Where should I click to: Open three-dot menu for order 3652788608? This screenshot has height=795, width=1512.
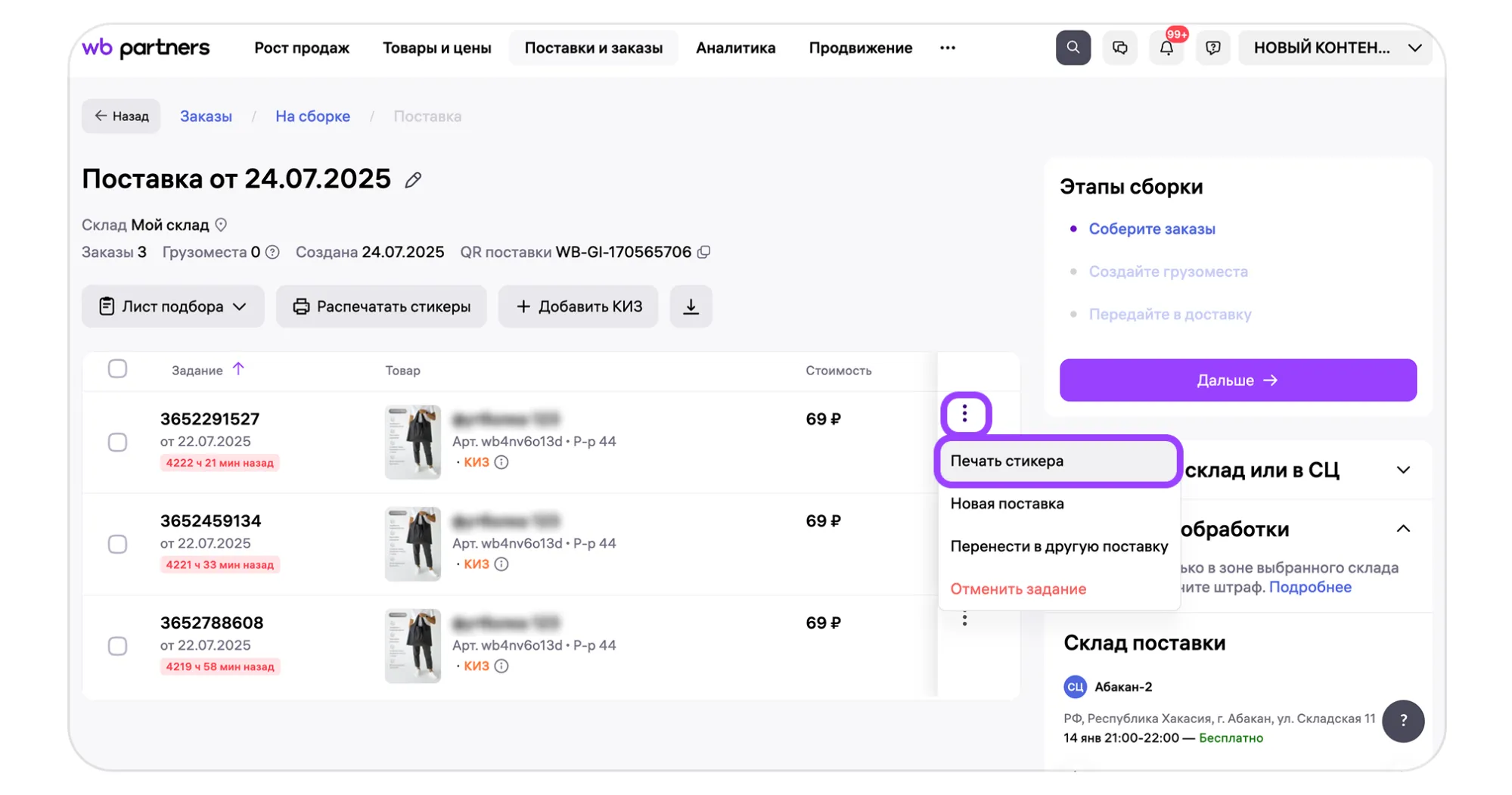coord(964,620)
